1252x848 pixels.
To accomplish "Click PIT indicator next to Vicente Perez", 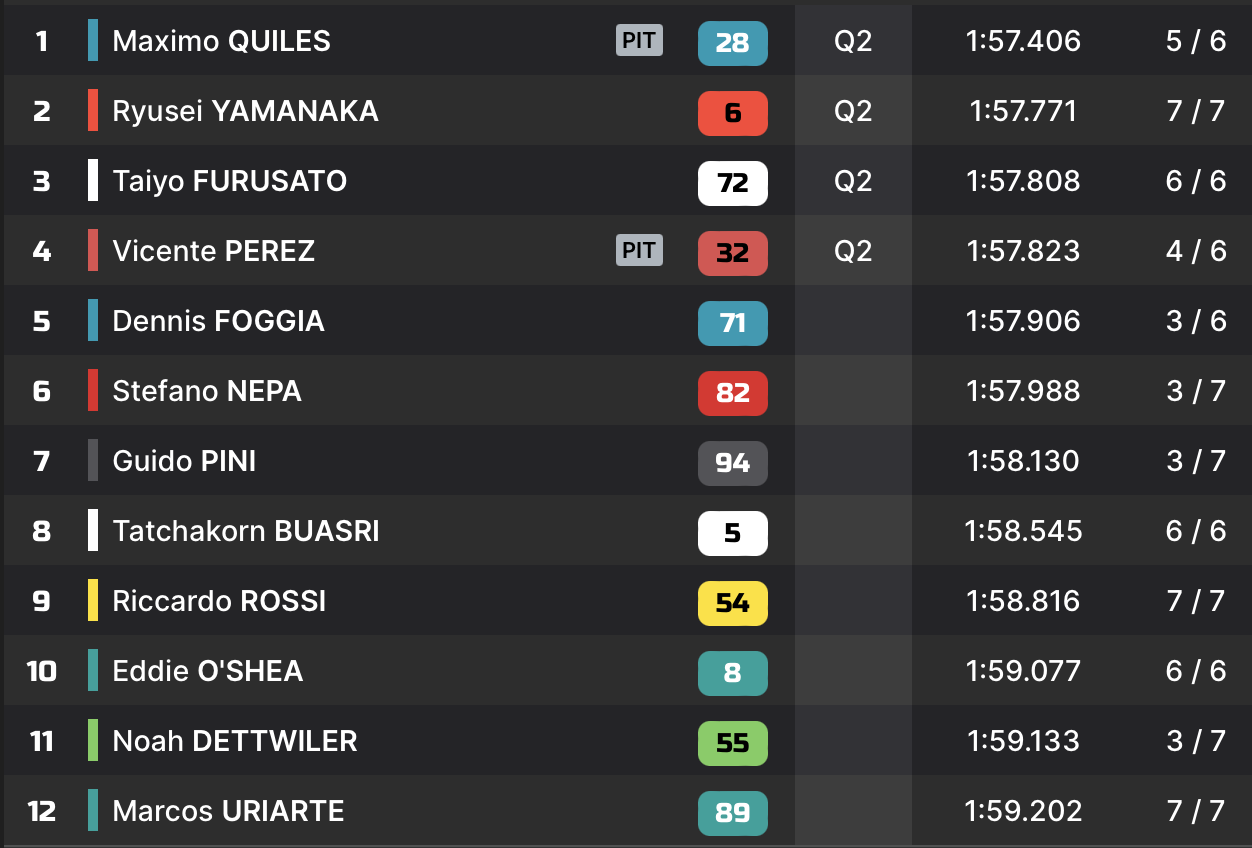I will pyautogui.click(x=639, y=250).
